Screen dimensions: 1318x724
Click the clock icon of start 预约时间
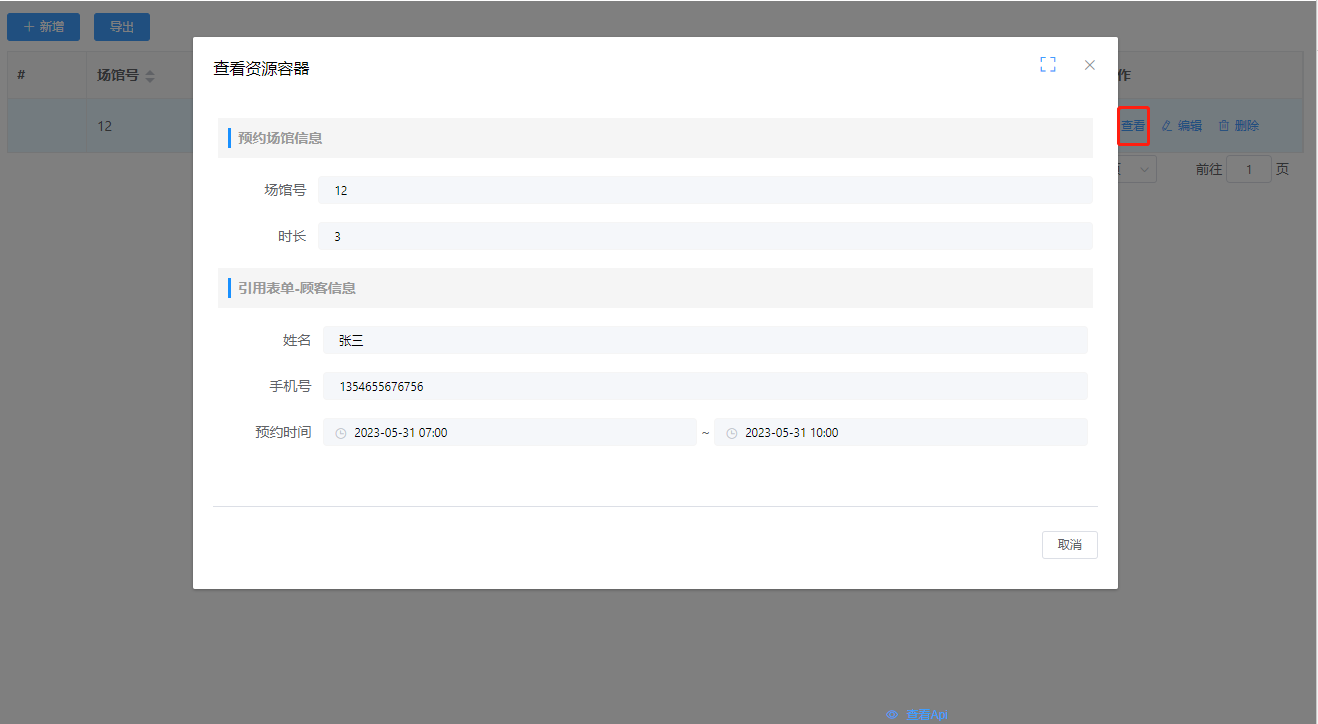(341, 433)
